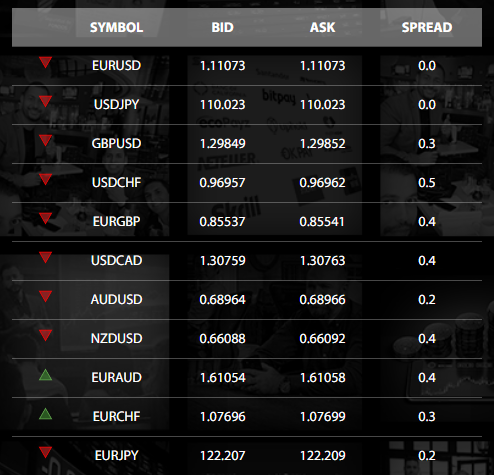494x475 pixels.
Task: Click the EURJPY bid price 122.207
Action: click(x=222, y=456)
